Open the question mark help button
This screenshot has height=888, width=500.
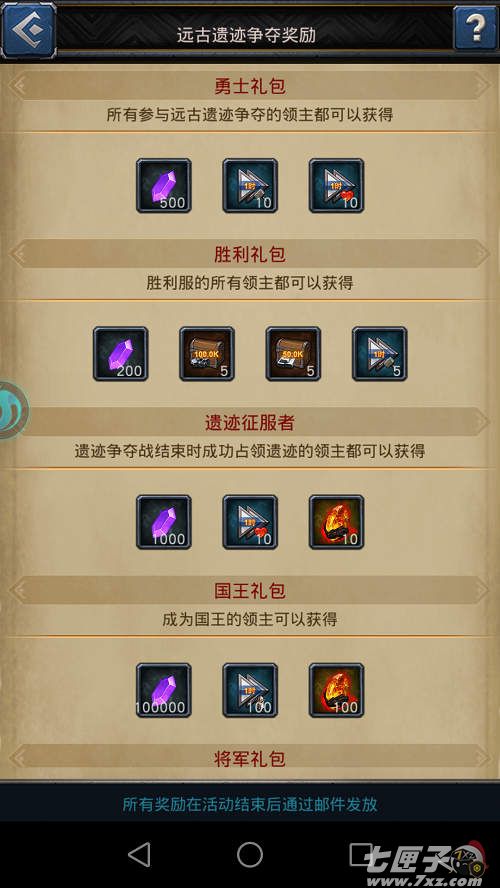(476, 28)
